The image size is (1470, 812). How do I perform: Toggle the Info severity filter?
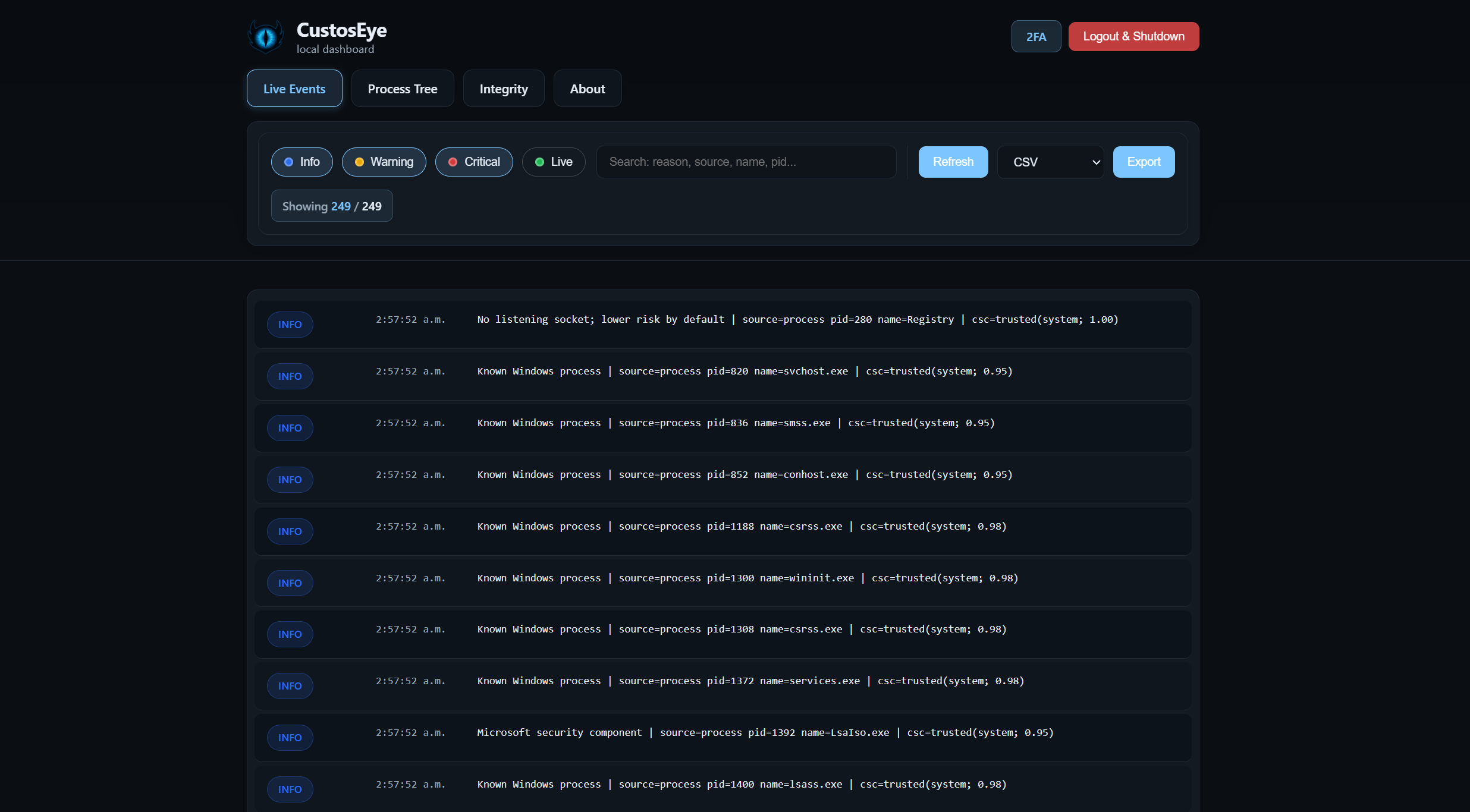click(x=301, y=162)
